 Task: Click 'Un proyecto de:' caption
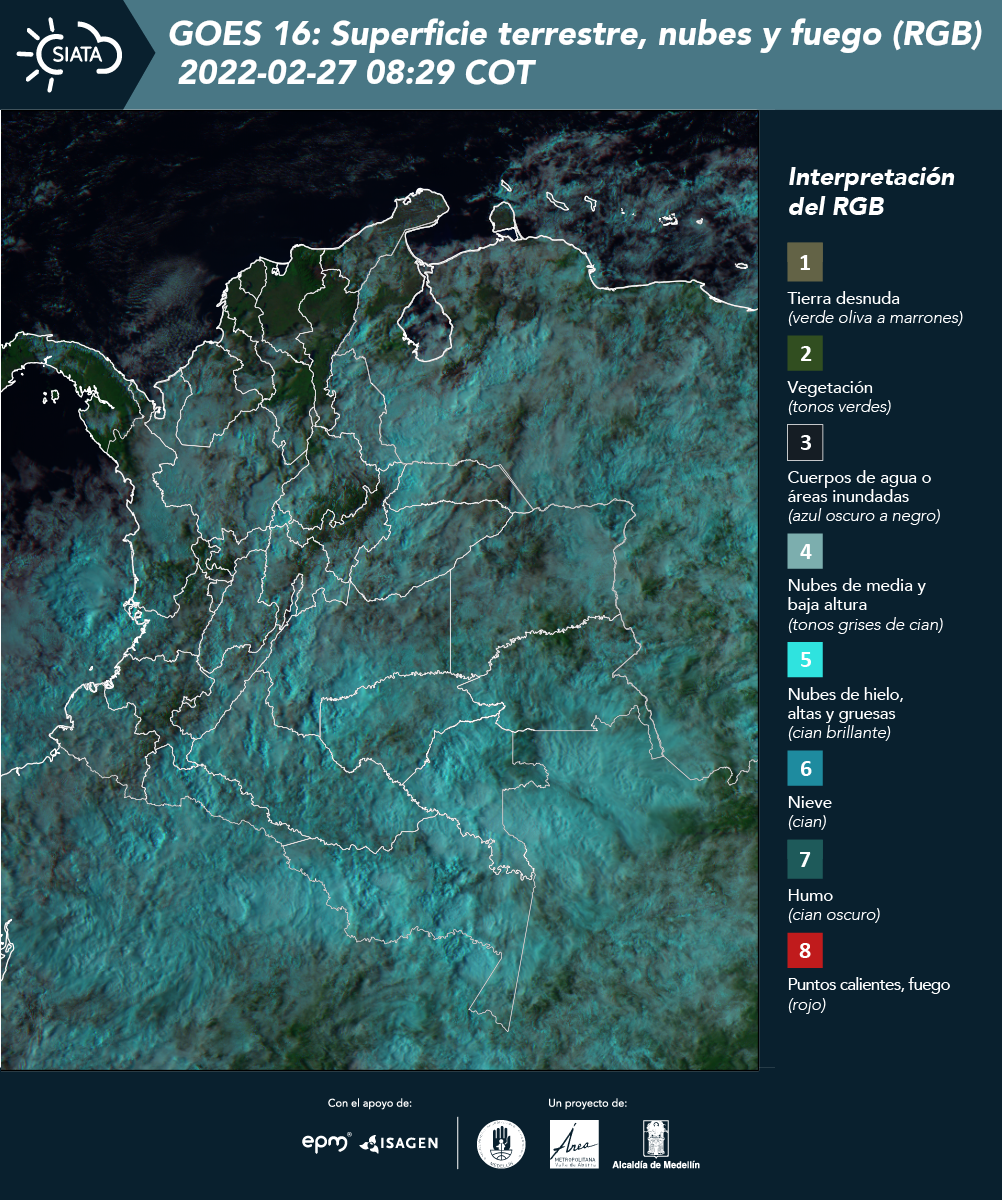coord(588,1103)
